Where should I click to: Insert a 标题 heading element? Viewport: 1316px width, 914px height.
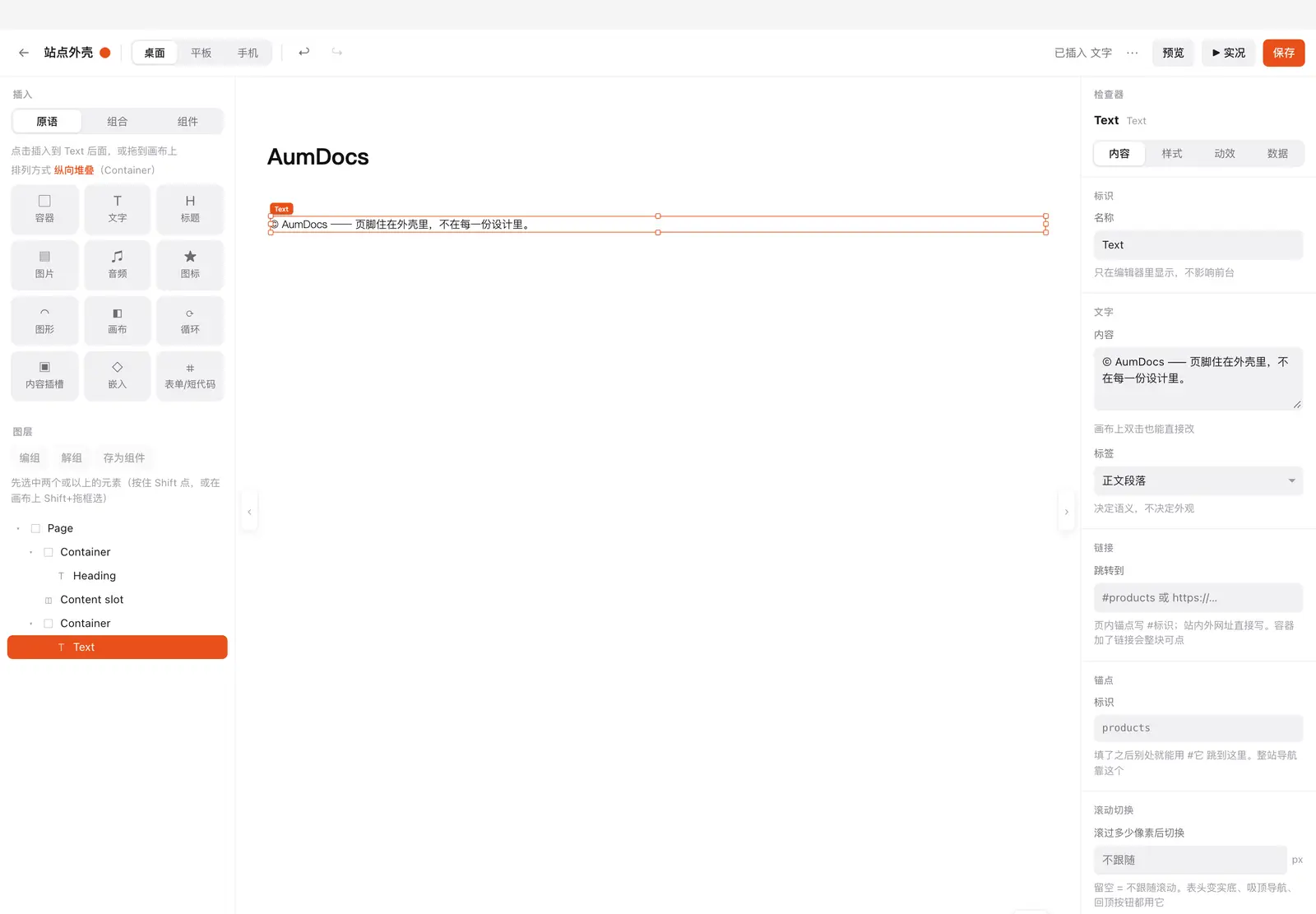coord(190,209)
